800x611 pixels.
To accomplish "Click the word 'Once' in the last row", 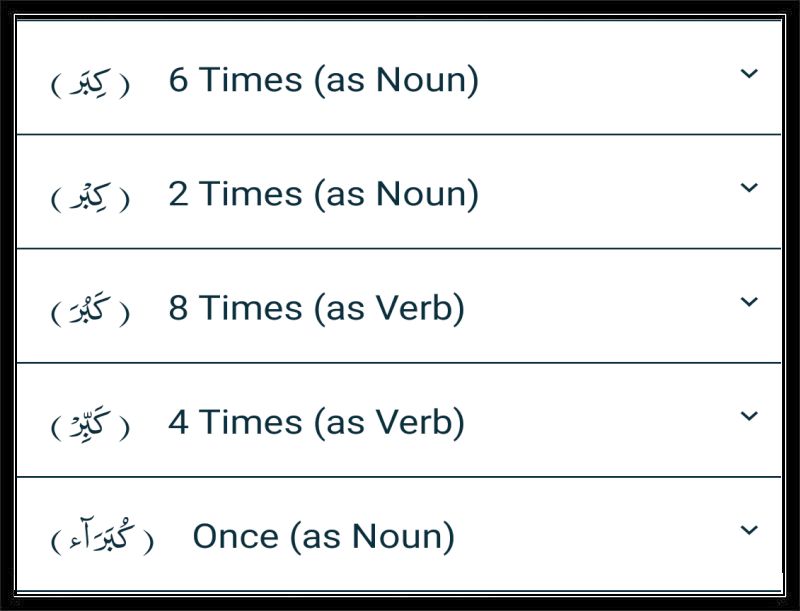I will tap(236, 537).
